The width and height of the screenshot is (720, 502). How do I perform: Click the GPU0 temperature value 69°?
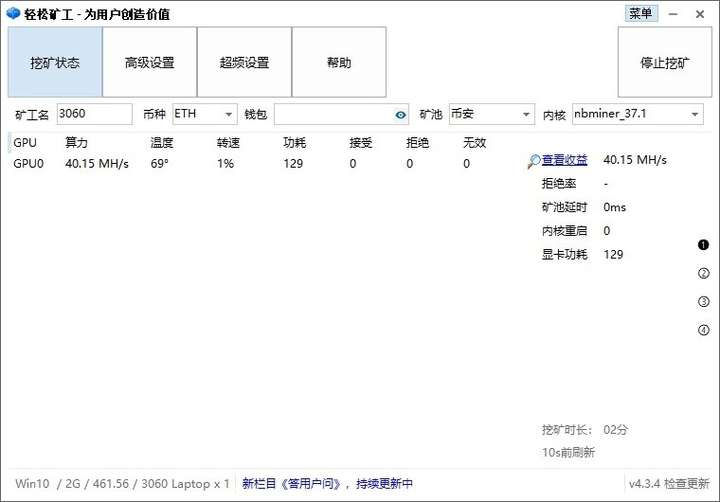coord(159,164)
